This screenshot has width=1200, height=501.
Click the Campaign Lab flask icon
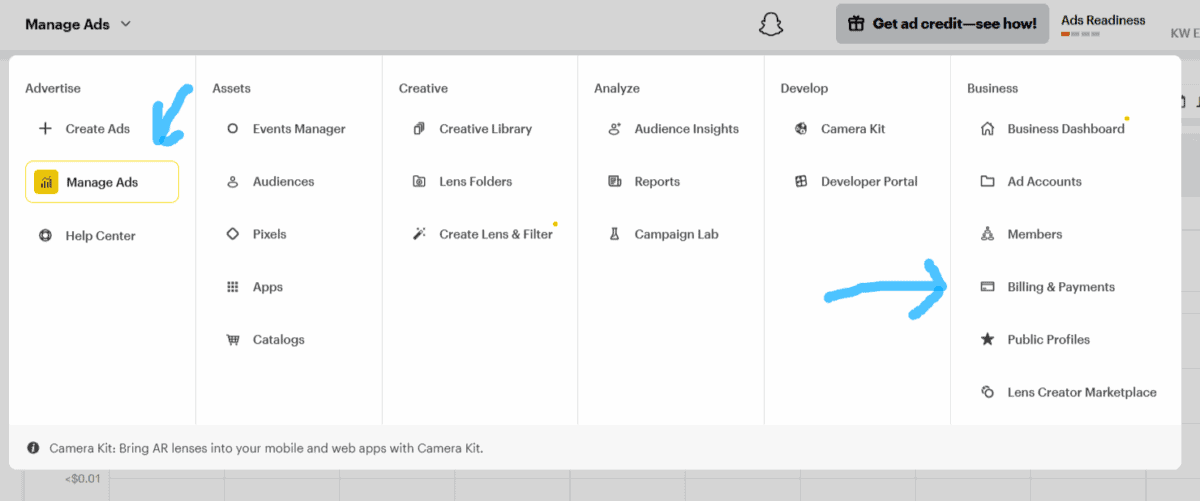click(615, 234)
